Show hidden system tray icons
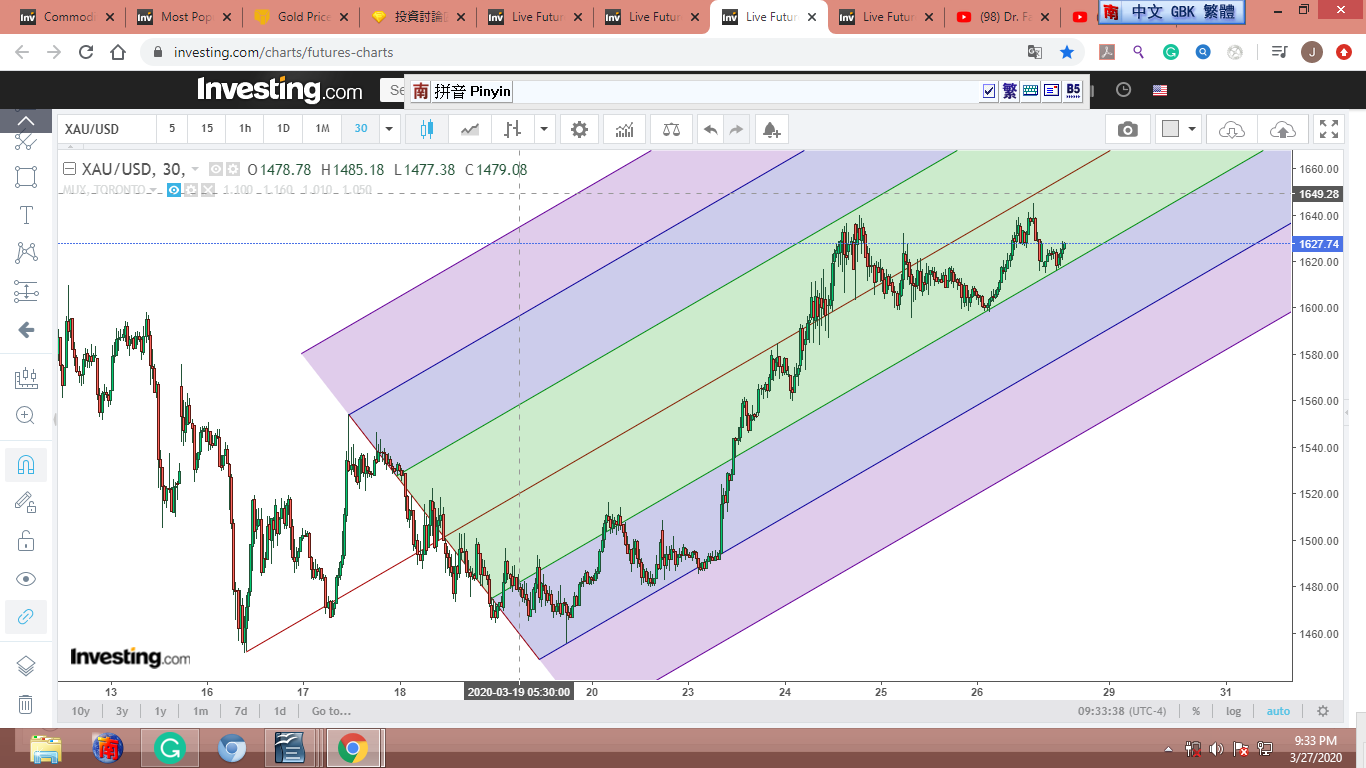 1169,748
